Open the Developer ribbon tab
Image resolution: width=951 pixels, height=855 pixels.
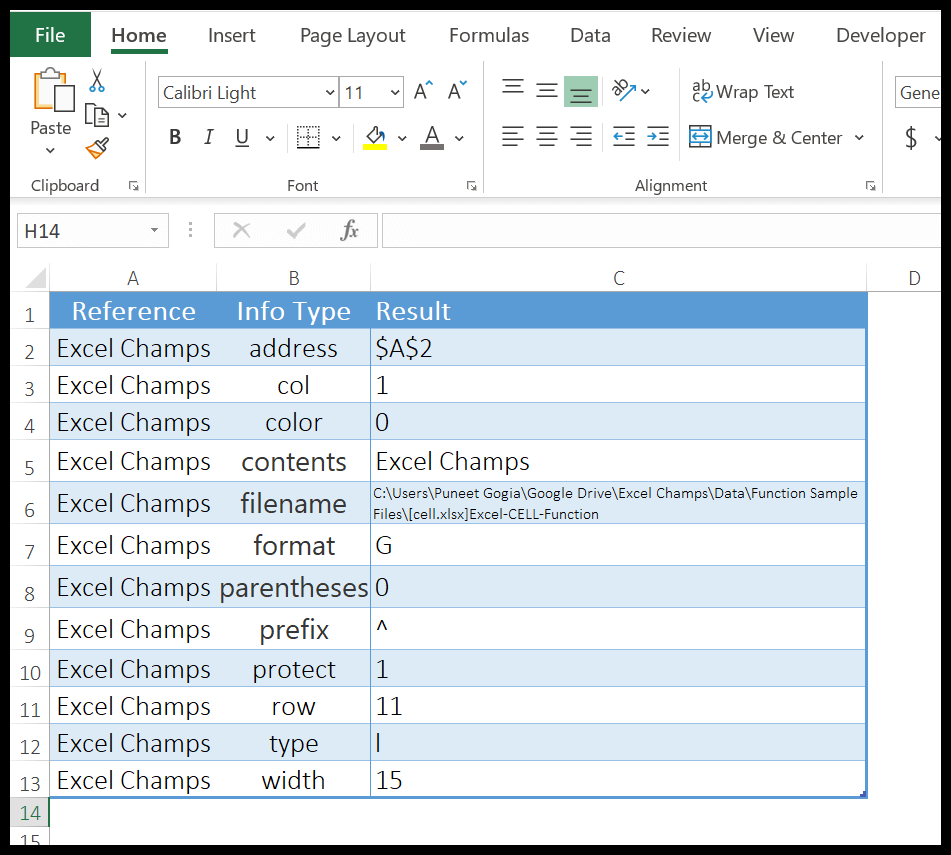pos(879,35)
